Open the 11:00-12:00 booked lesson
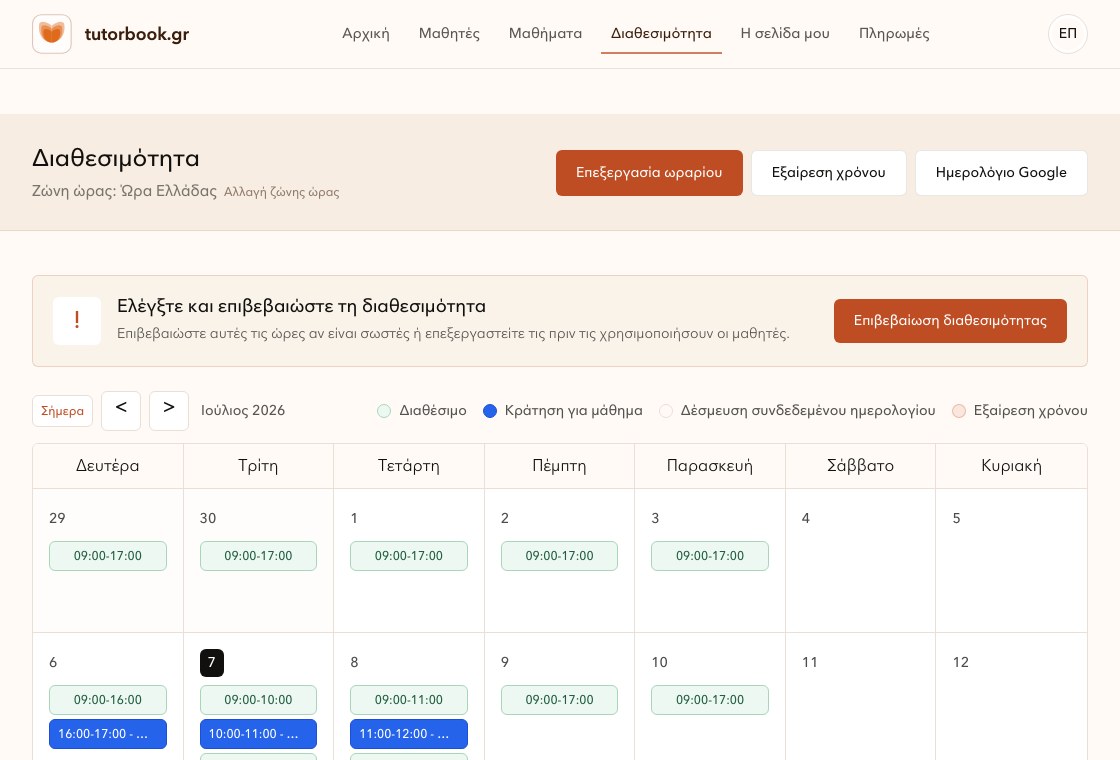The width and height of the screenshot is (1120, 760). point(409,734)
